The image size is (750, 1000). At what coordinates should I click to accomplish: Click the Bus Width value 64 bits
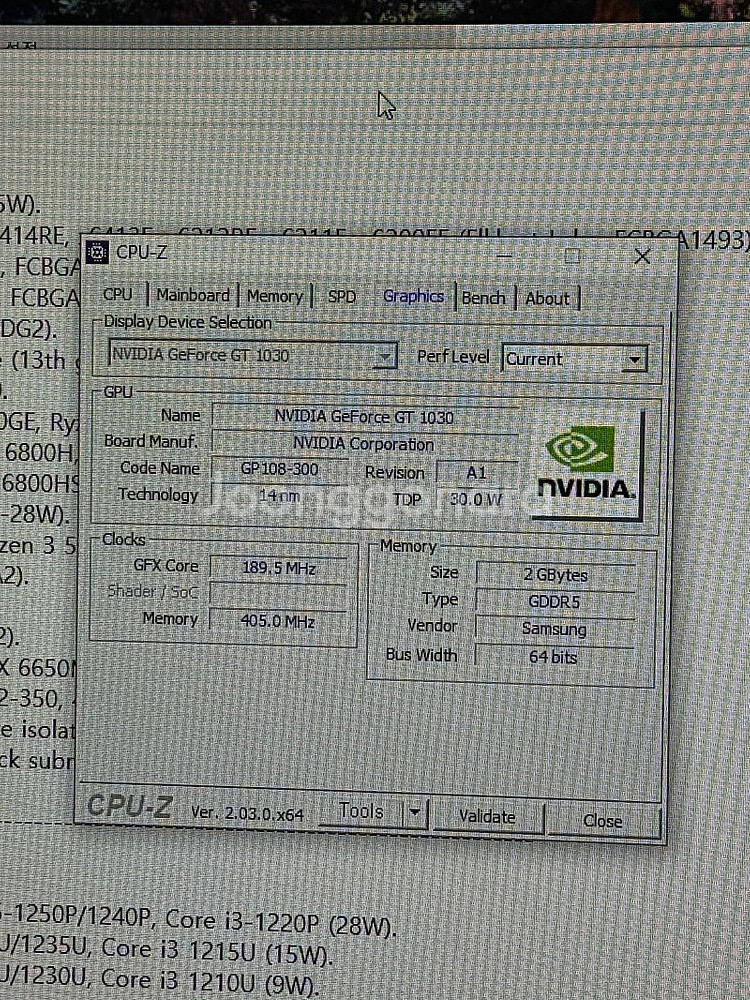pos(554,657)
